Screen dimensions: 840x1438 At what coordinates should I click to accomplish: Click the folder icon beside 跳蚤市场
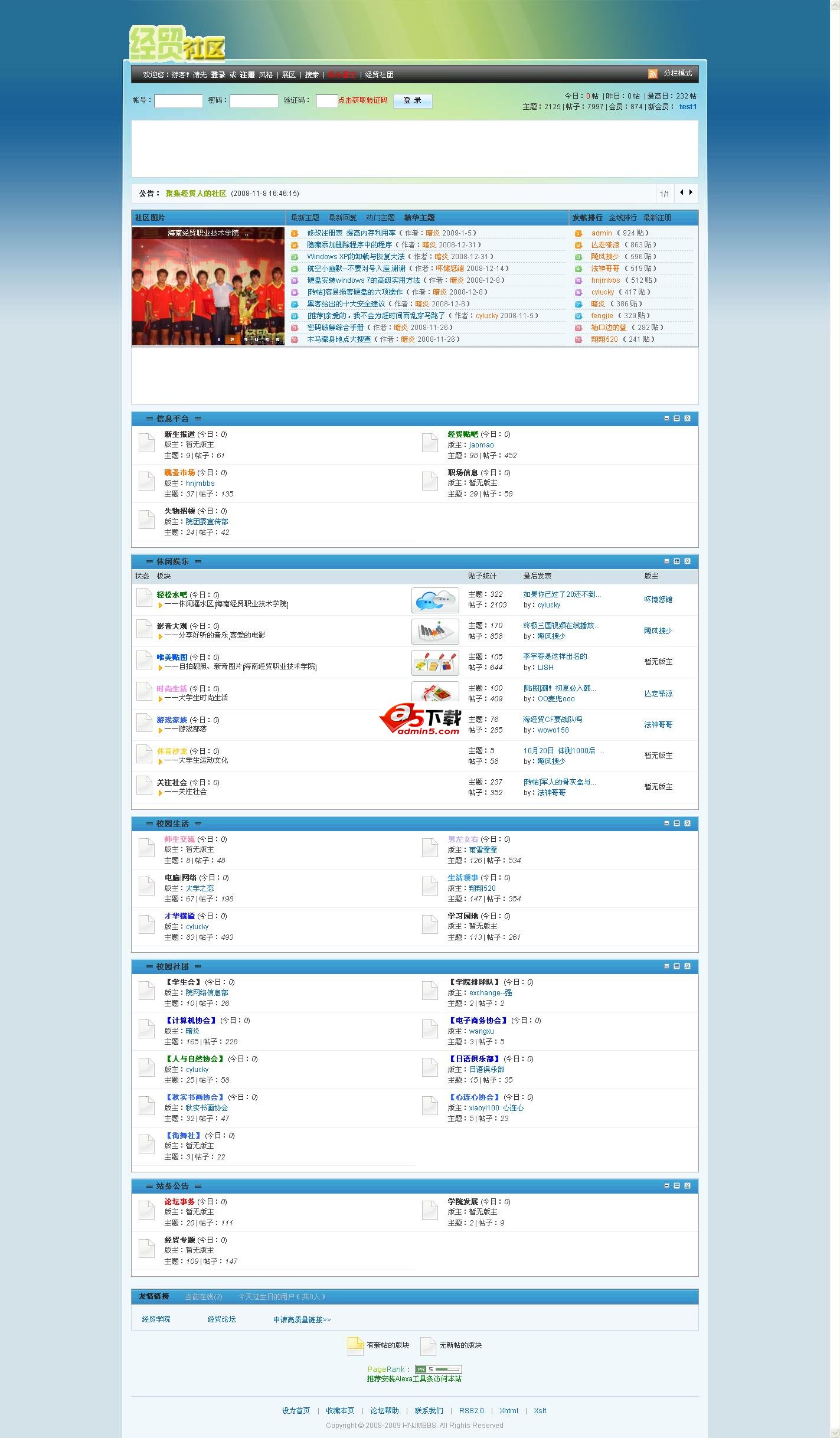coord(146,481)
